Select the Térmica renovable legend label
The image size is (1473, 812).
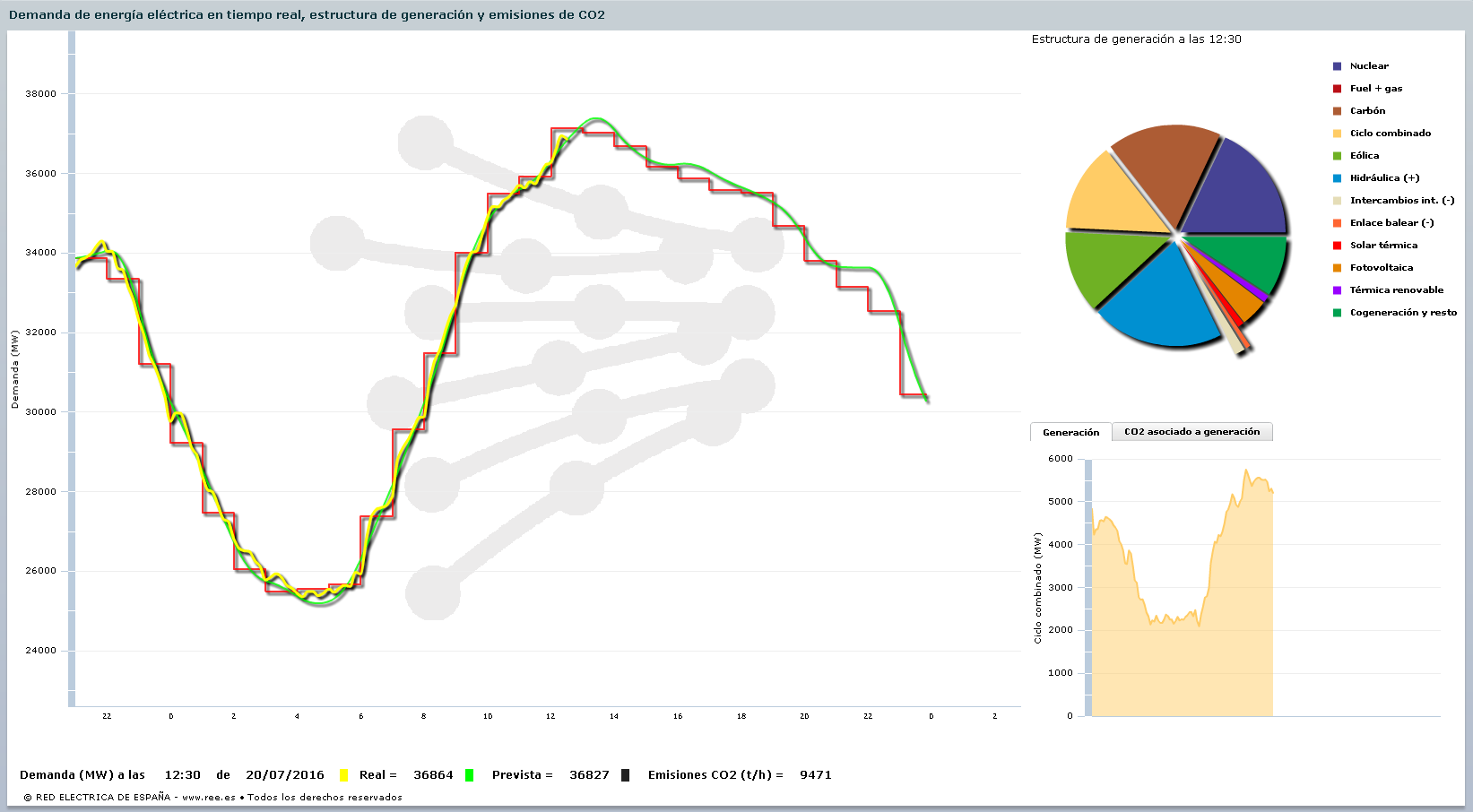[x=1397, y=290]
